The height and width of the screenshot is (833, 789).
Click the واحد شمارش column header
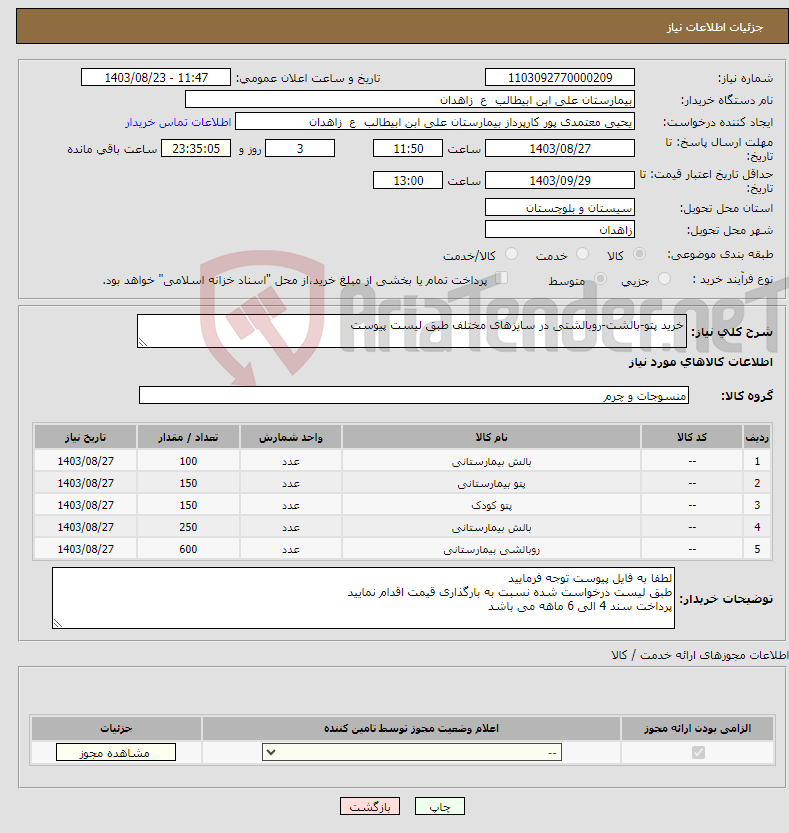coord(291,437)
